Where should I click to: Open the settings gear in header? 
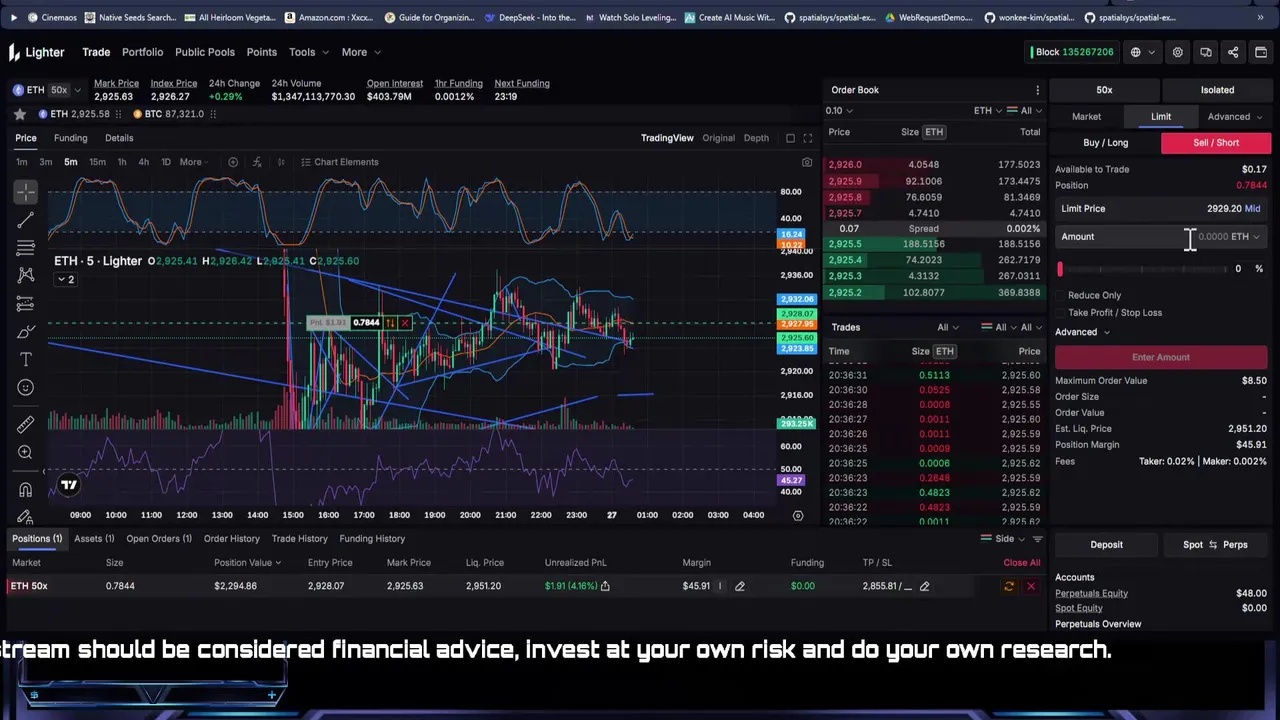[x=1178, y=52]
